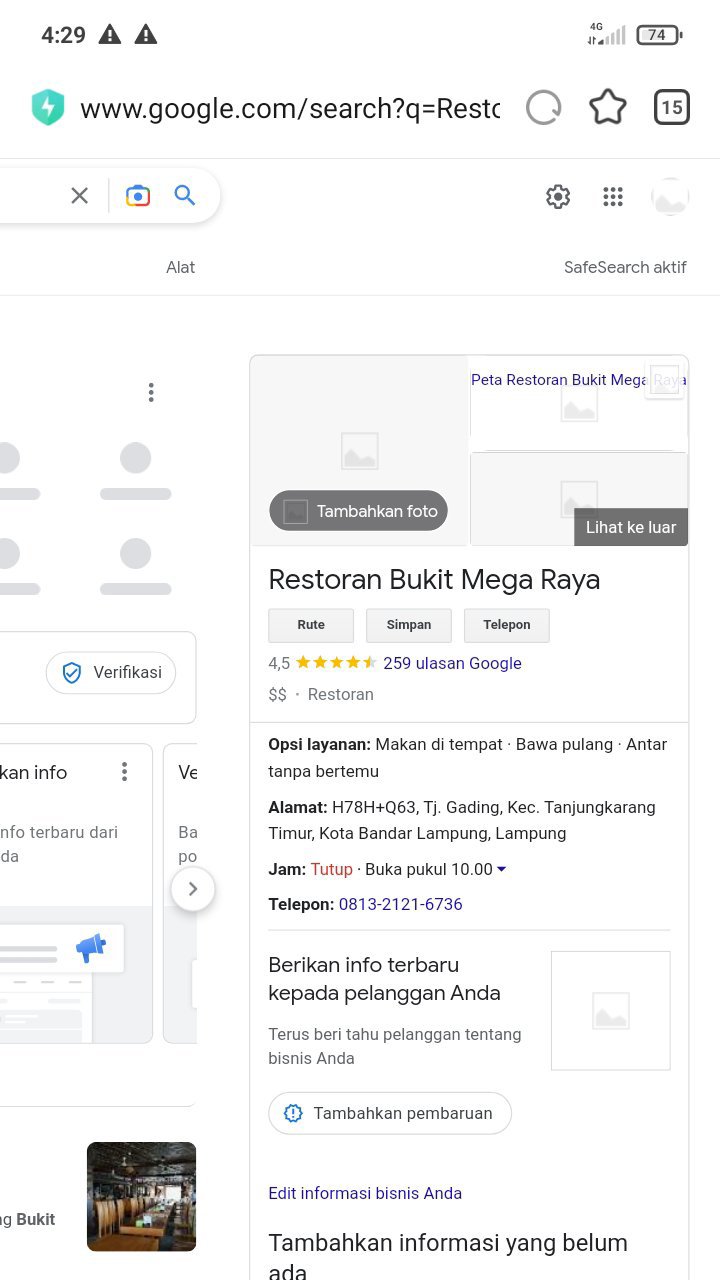The height and width of the screenshot is (1280, 720).
Task: Tap the green shield security icon
Action: [x=48, y=108]
